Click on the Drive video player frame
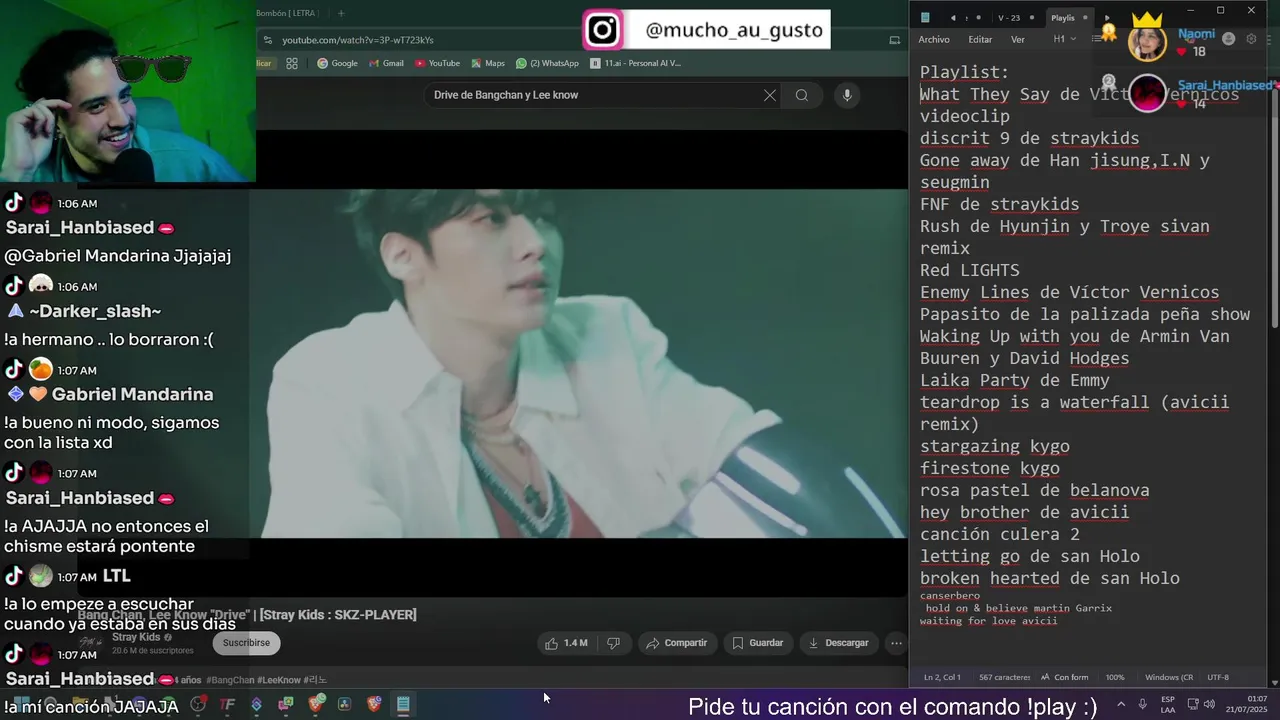 pyautogui.click(x=578, y=363)
